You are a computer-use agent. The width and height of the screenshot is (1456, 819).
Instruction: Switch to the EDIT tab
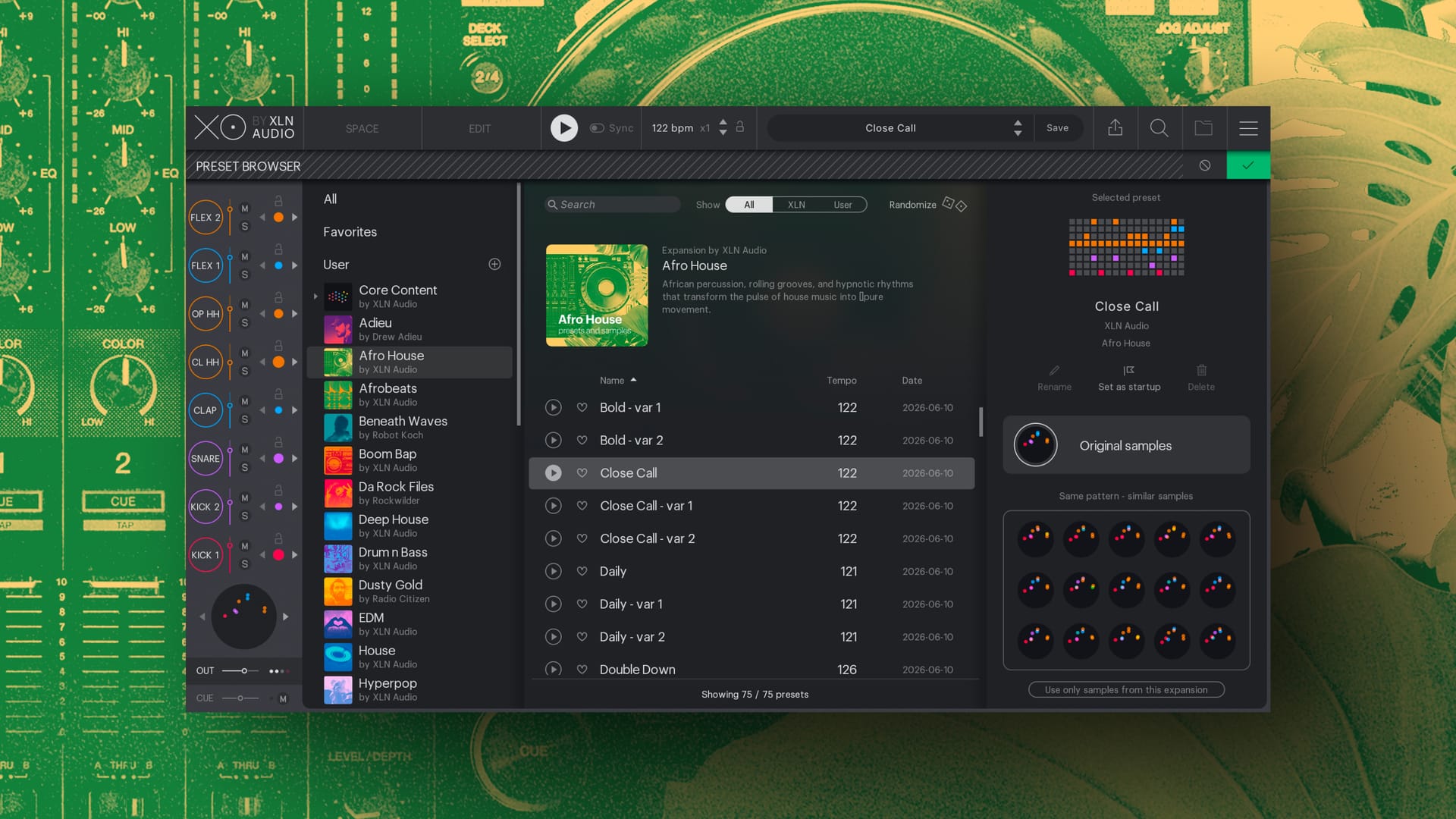point(480,129)
